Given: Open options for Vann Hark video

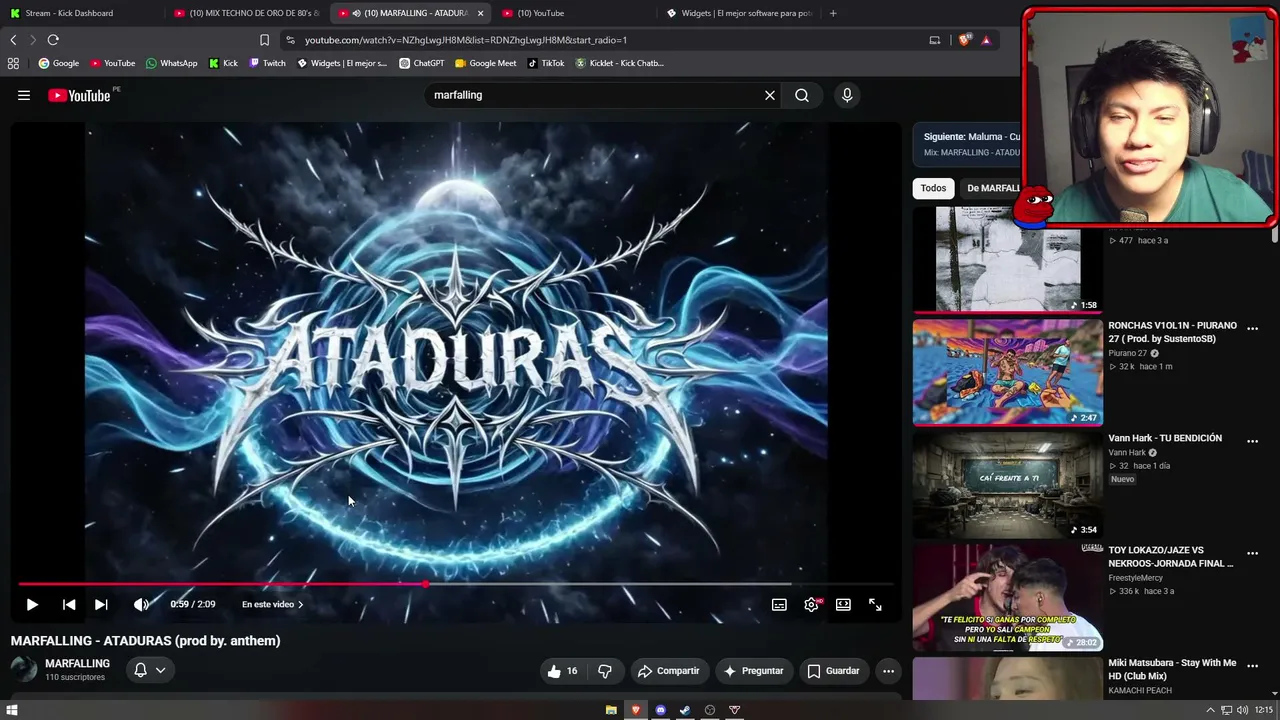Looking at the screenshot, I should [x=1252, y=440].
